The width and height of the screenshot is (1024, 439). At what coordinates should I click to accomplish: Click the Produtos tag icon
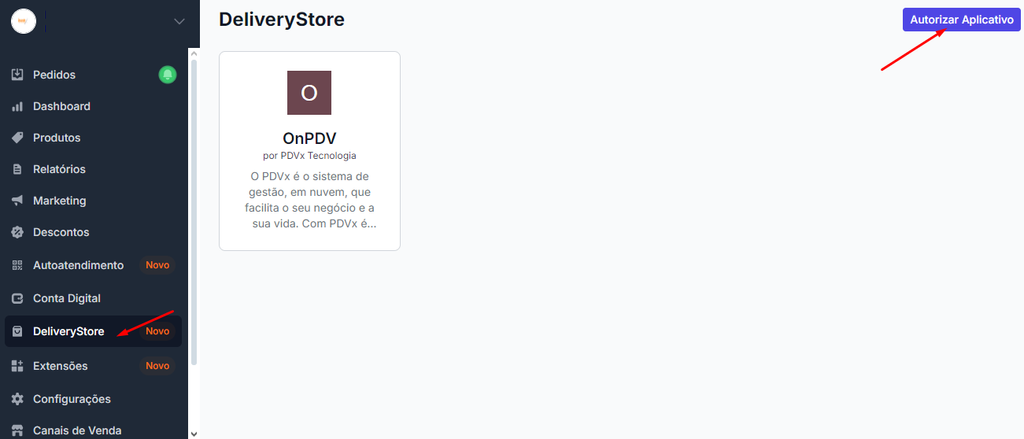click(x=18, y=138)
